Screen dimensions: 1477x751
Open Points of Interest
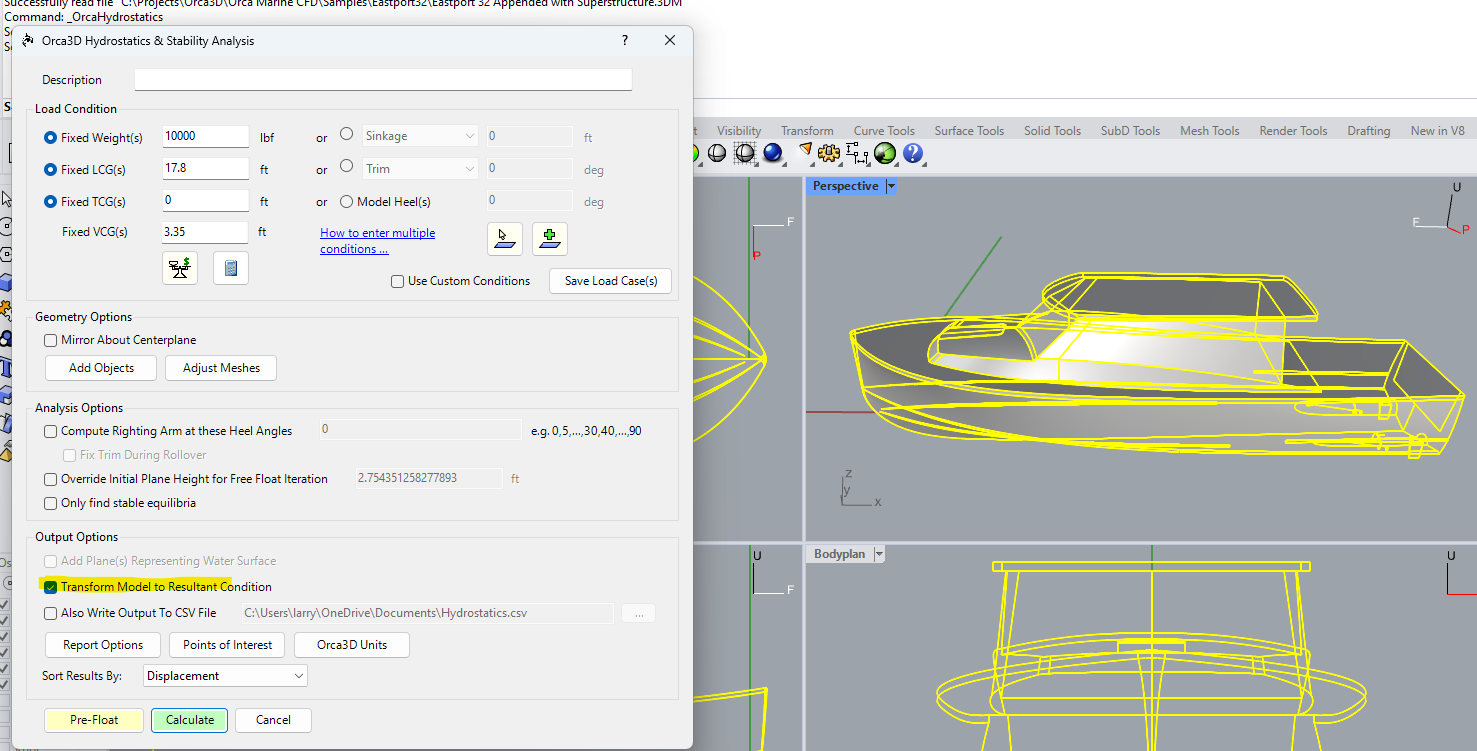227,645
